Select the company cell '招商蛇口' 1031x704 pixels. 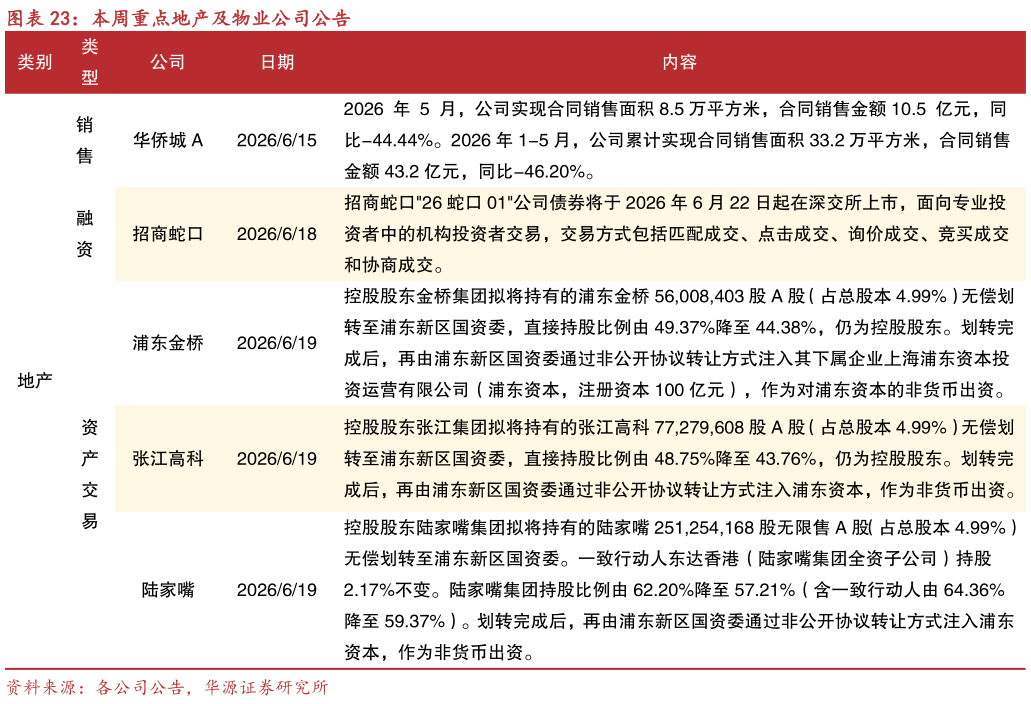click(168, 234)
